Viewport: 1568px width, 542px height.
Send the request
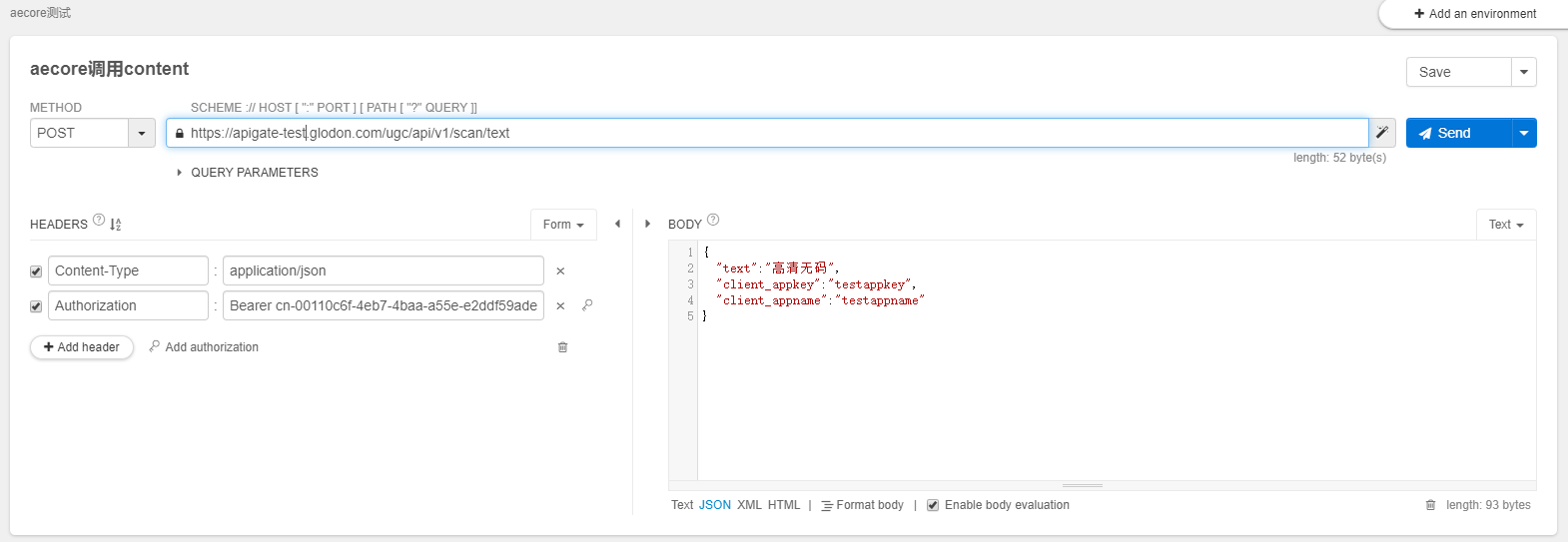tap(1457, 133)
